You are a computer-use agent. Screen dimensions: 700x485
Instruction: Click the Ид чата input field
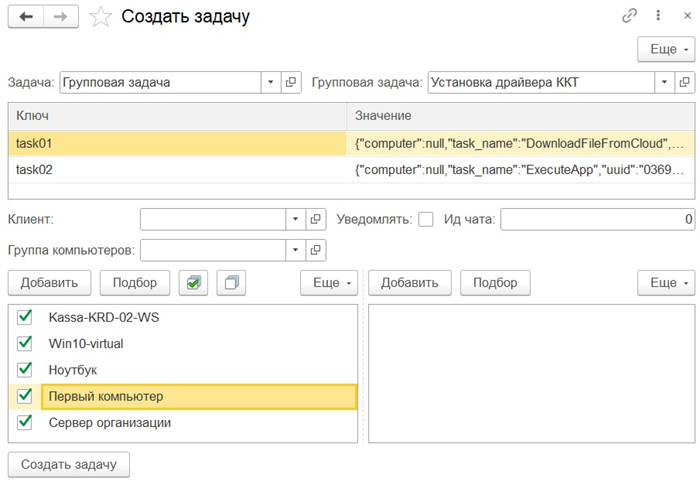[597, 219]
